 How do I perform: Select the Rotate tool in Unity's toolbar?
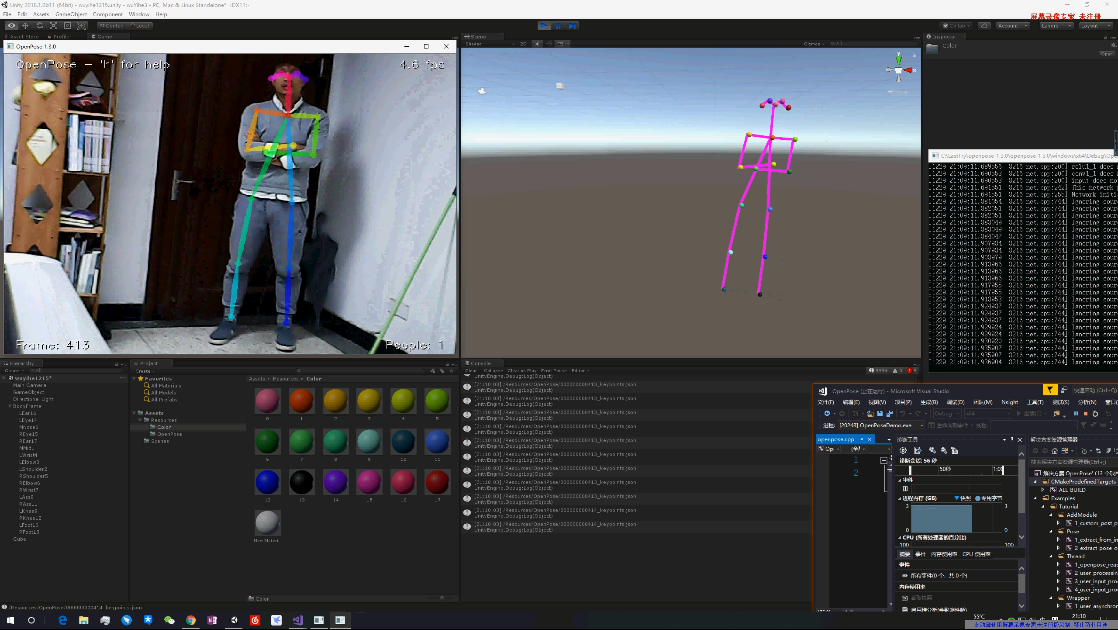[x=40, y=26]
